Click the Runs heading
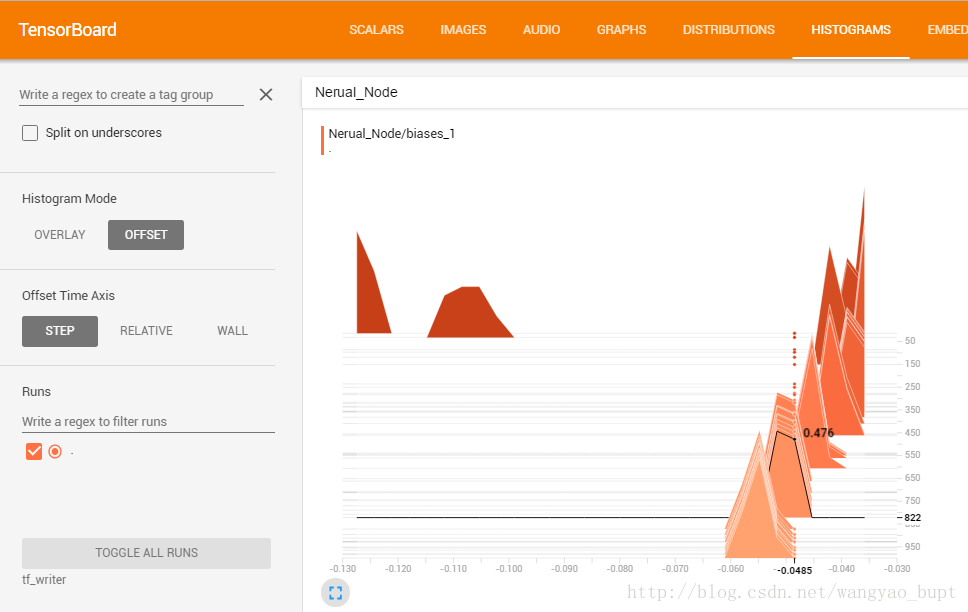This screenshot has width=968, height=612. tap(36, 392)
